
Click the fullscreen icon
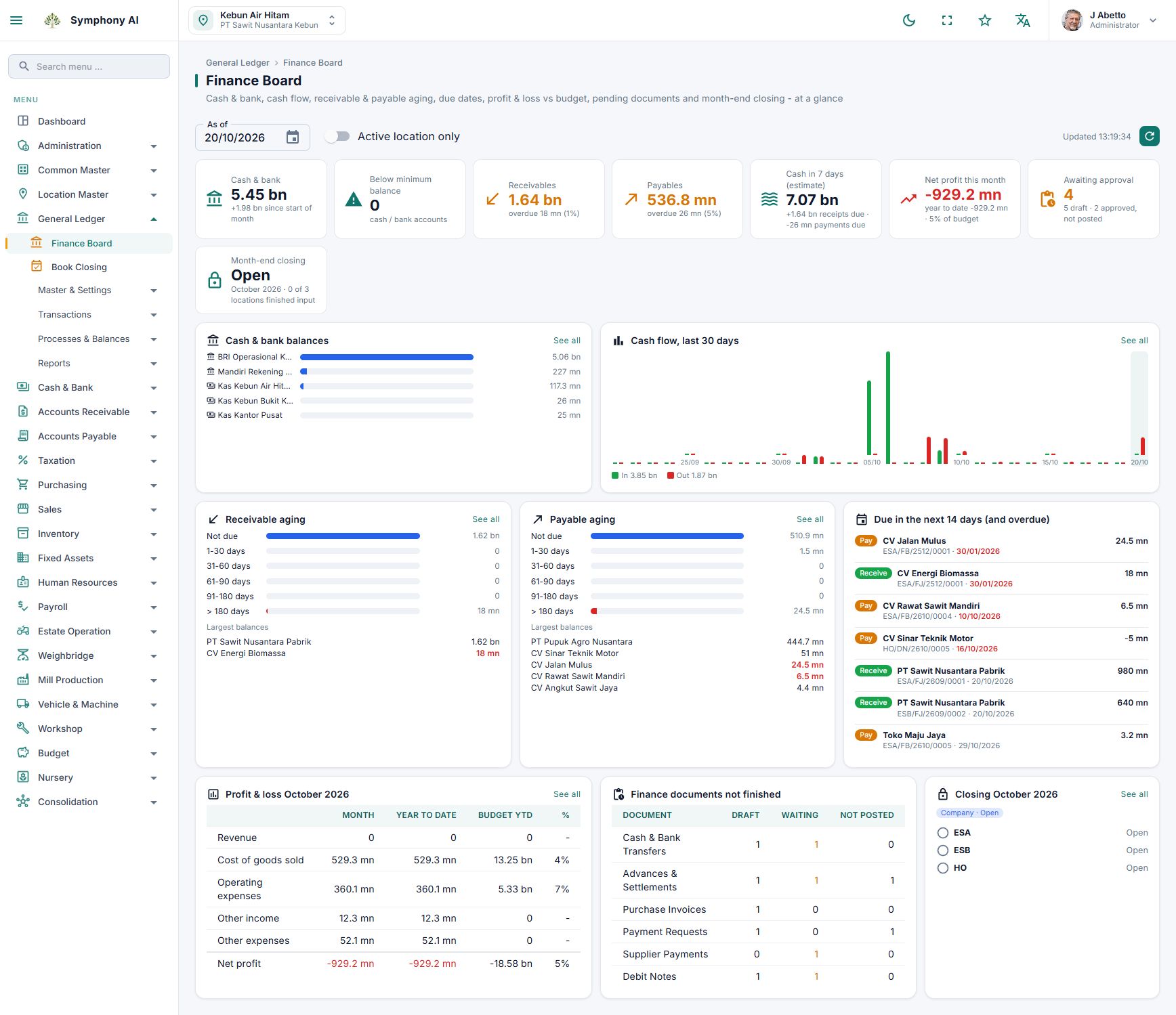(947, 20)
